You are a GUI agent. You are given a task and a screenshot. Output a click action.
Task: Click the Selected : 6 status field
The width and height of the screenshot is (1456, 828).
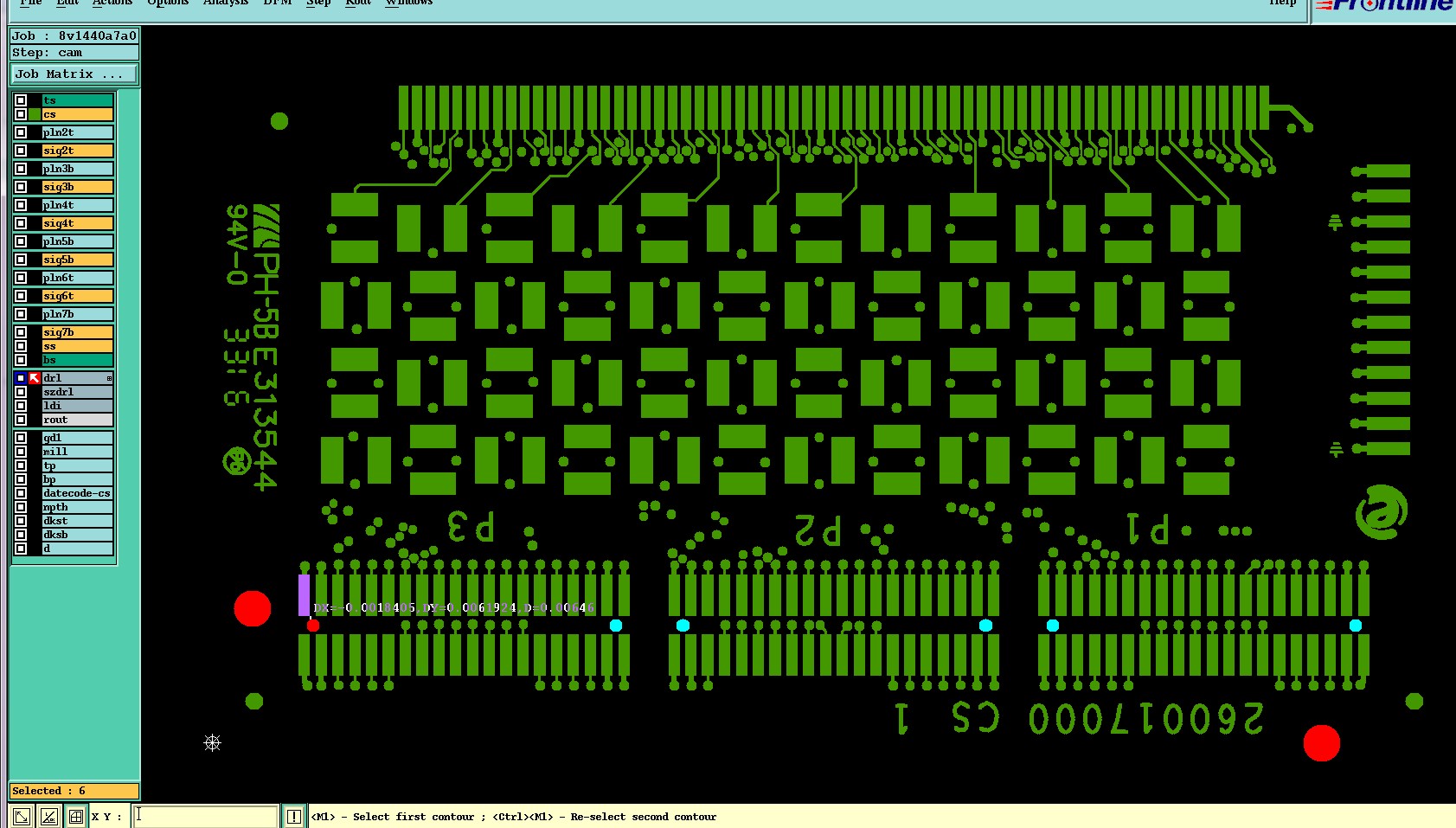(74, 791)
